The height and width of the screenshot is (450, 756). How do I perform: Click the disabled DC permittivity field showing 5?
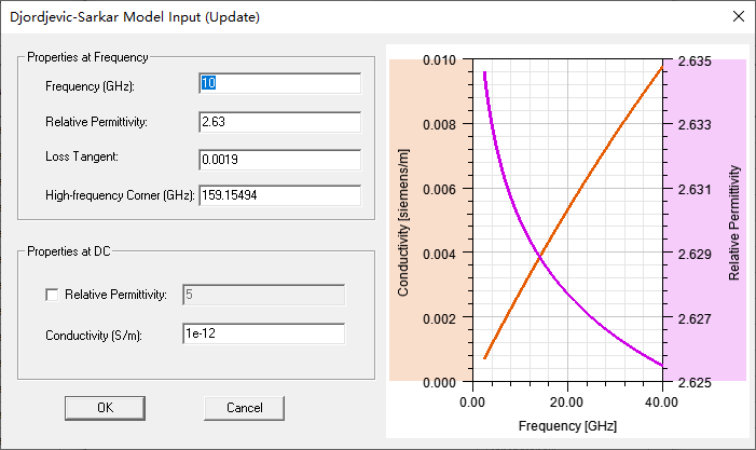[263, 294]
